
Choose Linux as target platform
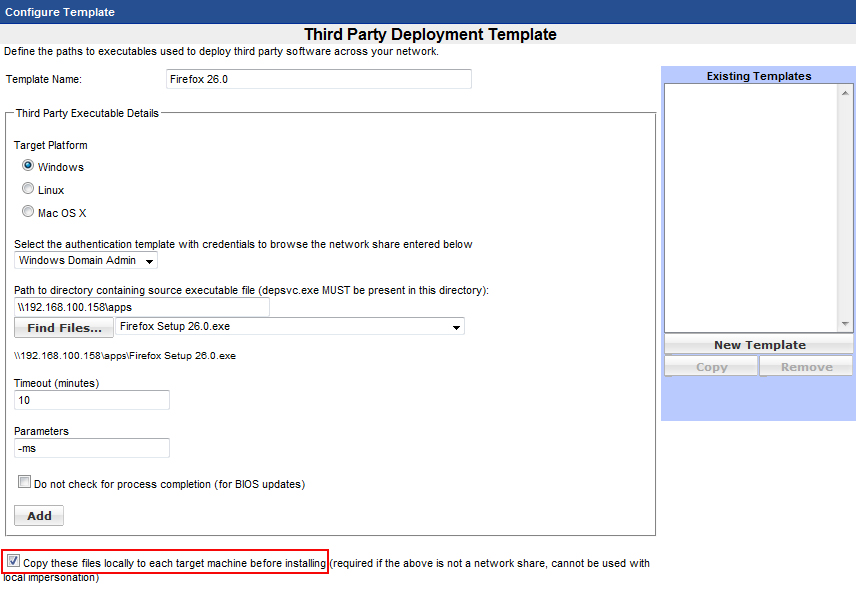point(28,189)
